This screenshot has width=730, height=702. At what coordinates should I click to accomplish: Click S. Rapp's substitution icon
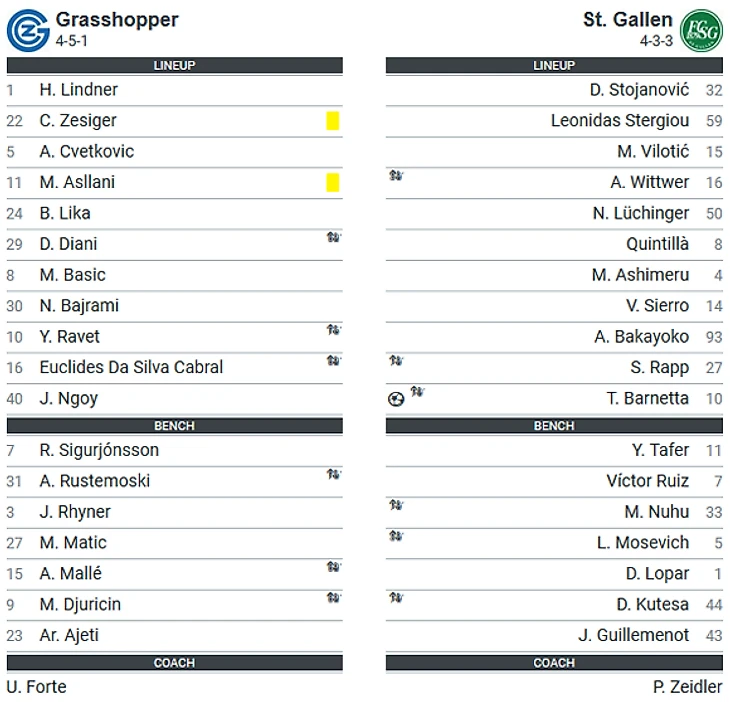pos(396,361)
